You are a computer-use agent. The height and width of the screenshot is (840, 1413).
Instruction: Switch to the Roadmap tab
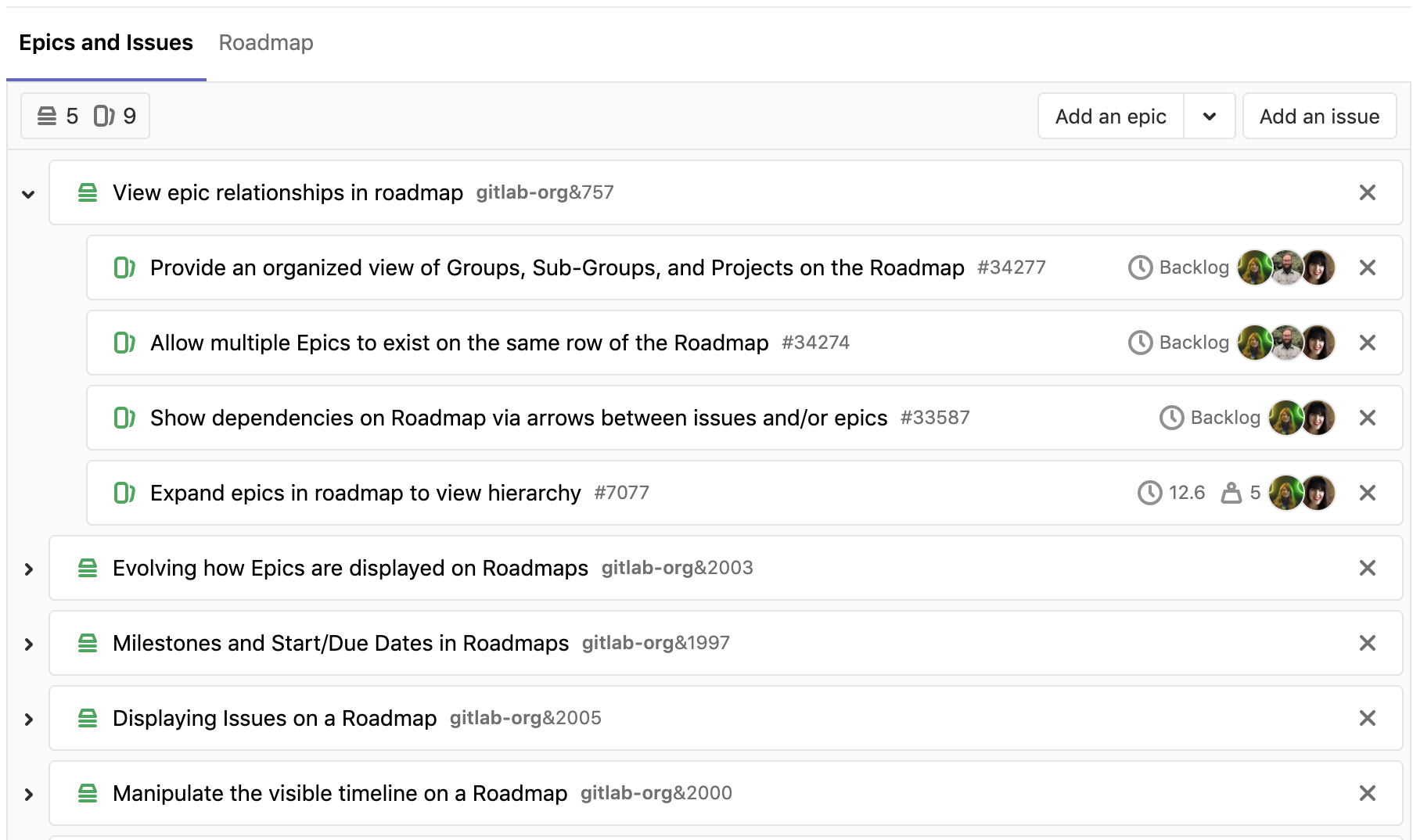[x=266, y=42]
